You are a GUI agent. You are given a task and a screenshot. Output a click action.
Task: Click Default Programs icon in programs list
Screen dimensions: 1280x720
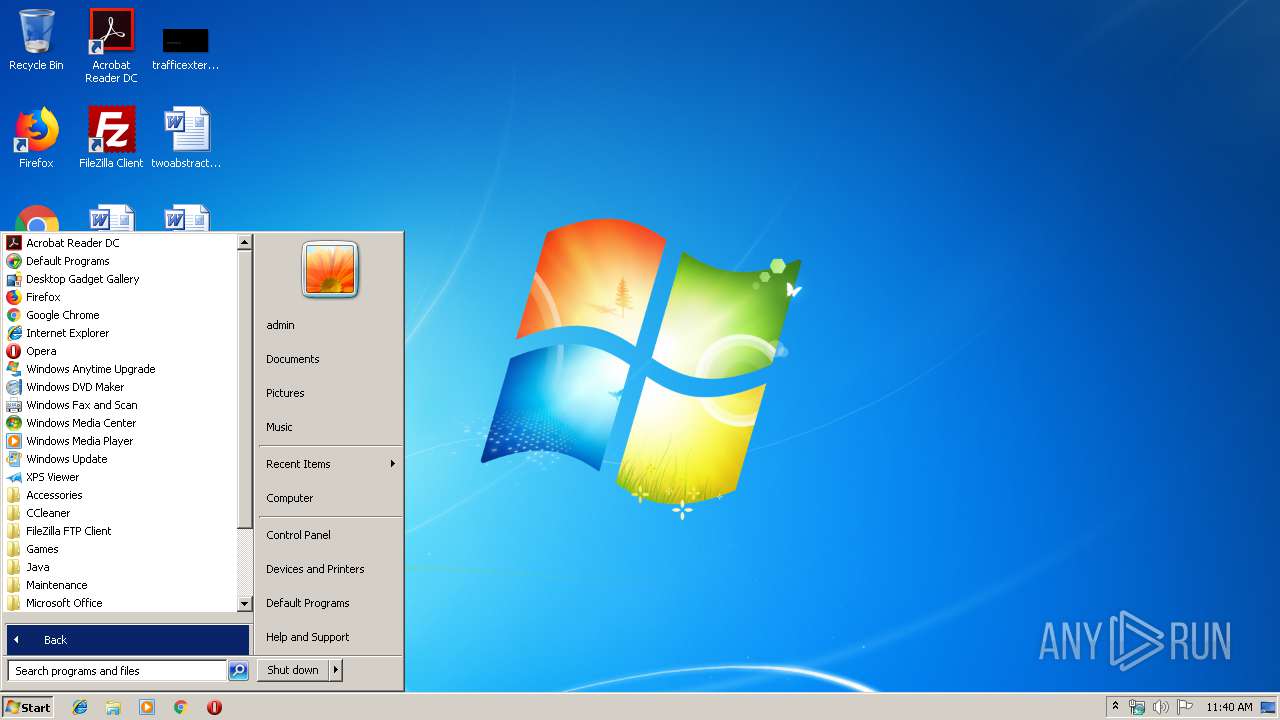(x=14, y=261)
